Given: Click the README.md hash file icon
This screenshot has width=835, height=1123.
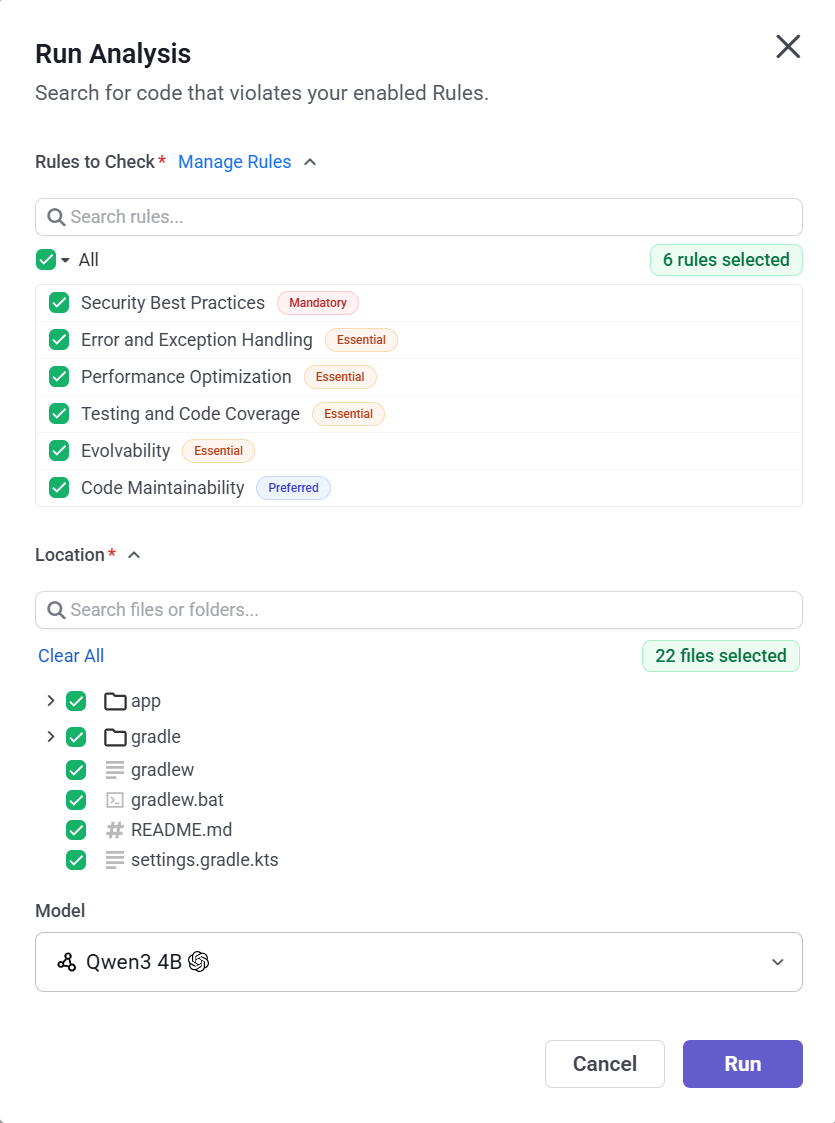Looking at the screenshot, I should click(114, 830).
